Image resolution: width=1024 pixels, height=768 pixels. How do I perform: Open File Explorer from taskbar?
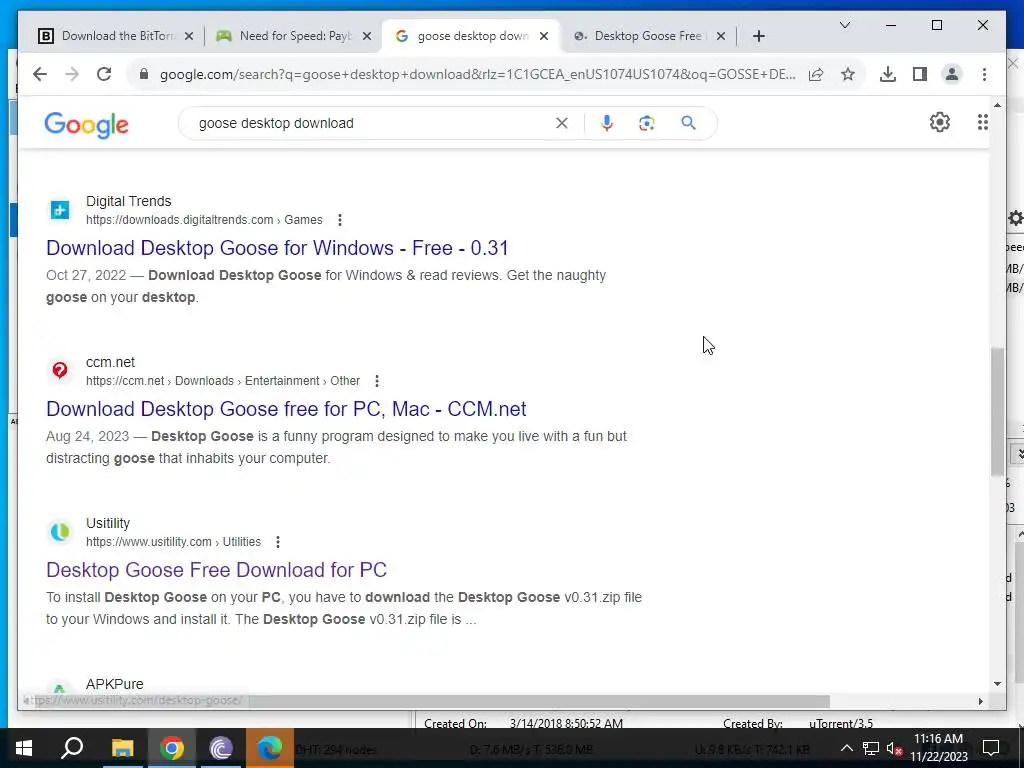(x=122, y=748)
